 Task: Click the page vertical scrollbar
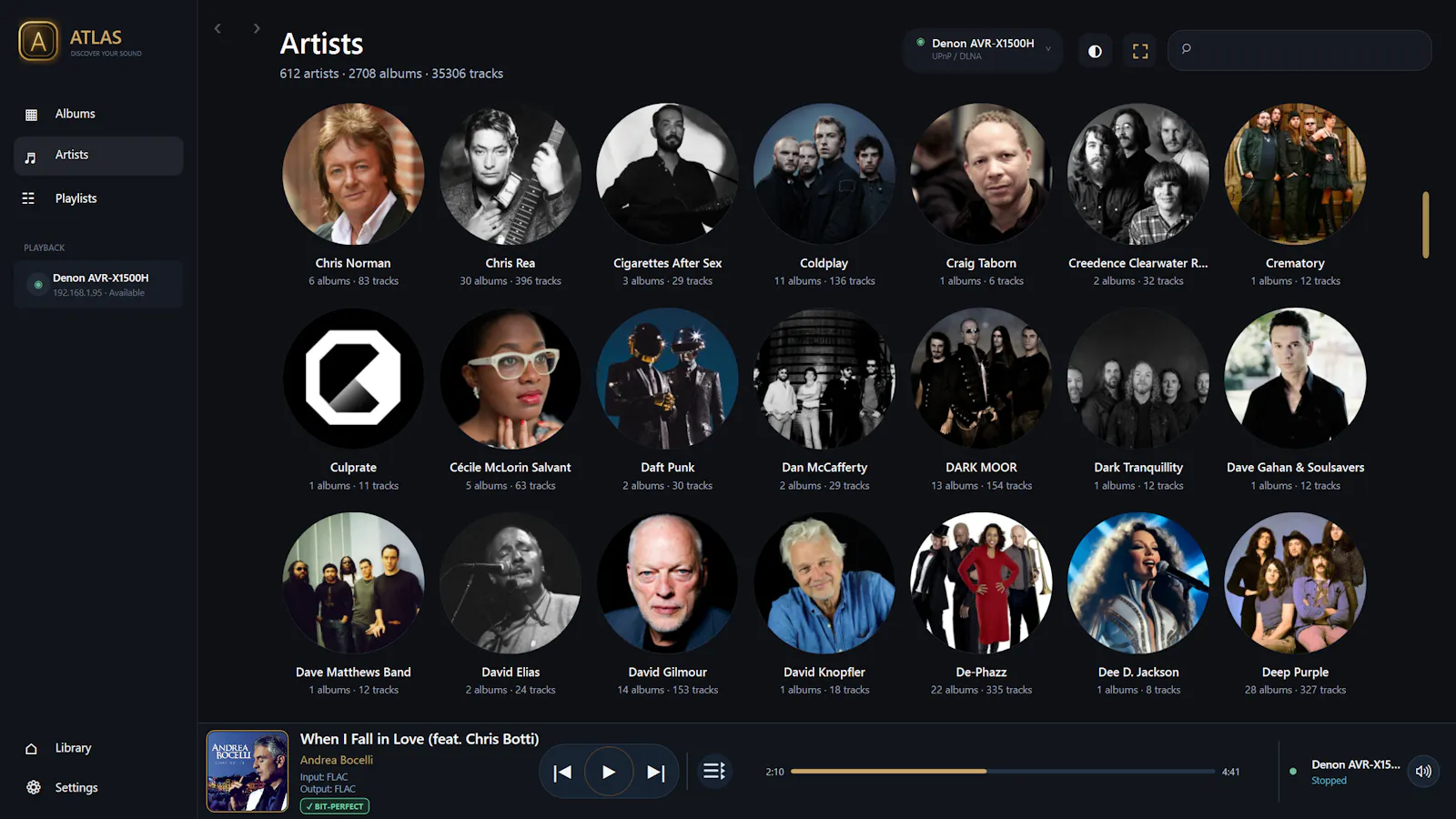coord(1426,225)
